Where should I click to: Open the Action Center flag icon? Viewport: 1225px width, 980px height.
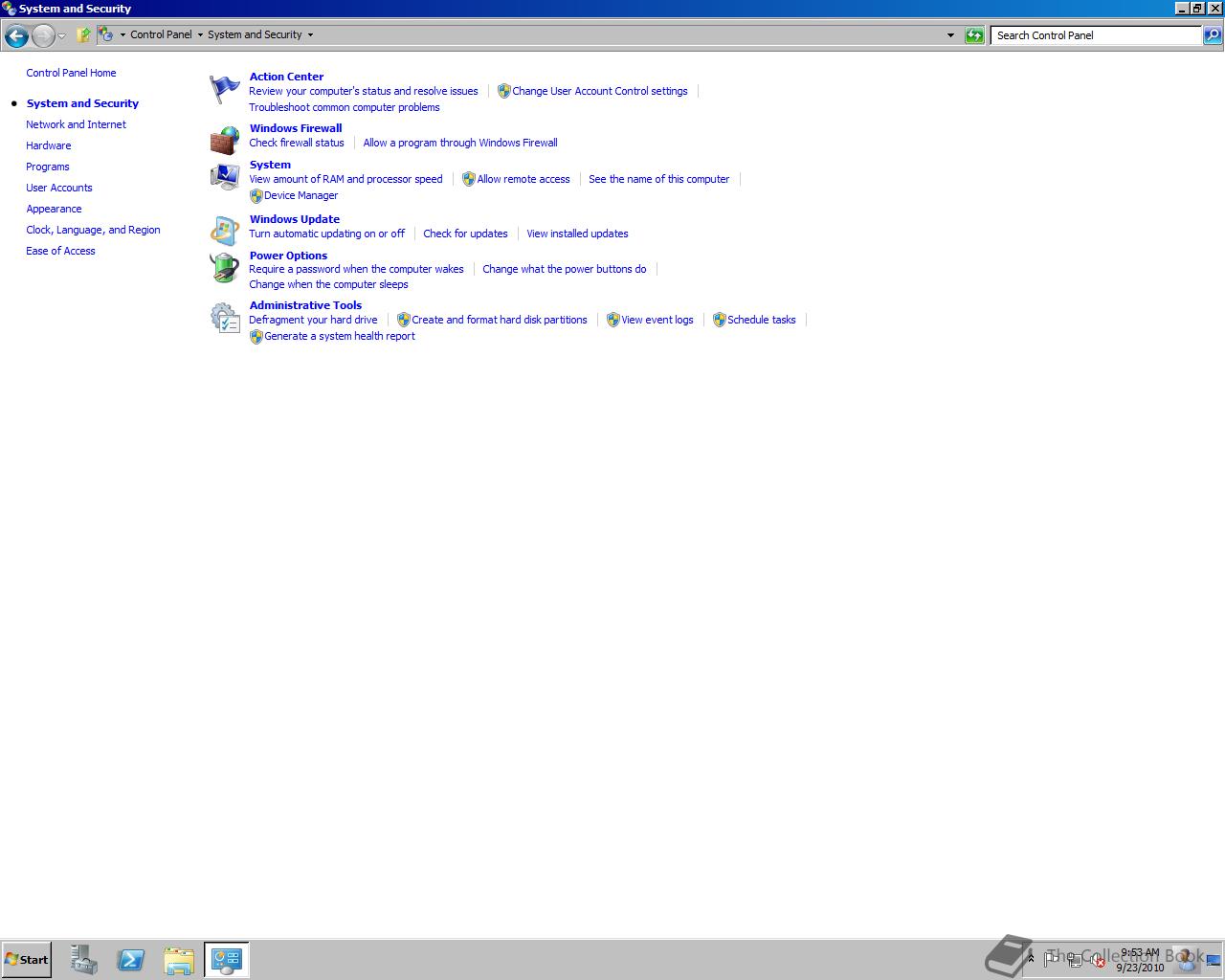[225, 90]
